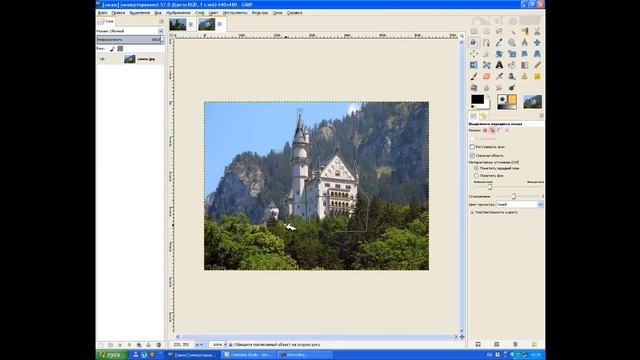Viewport: 640px width, 360px height.
Task: Select the Bucket Fill tool
Action: [x=512, y=65]
